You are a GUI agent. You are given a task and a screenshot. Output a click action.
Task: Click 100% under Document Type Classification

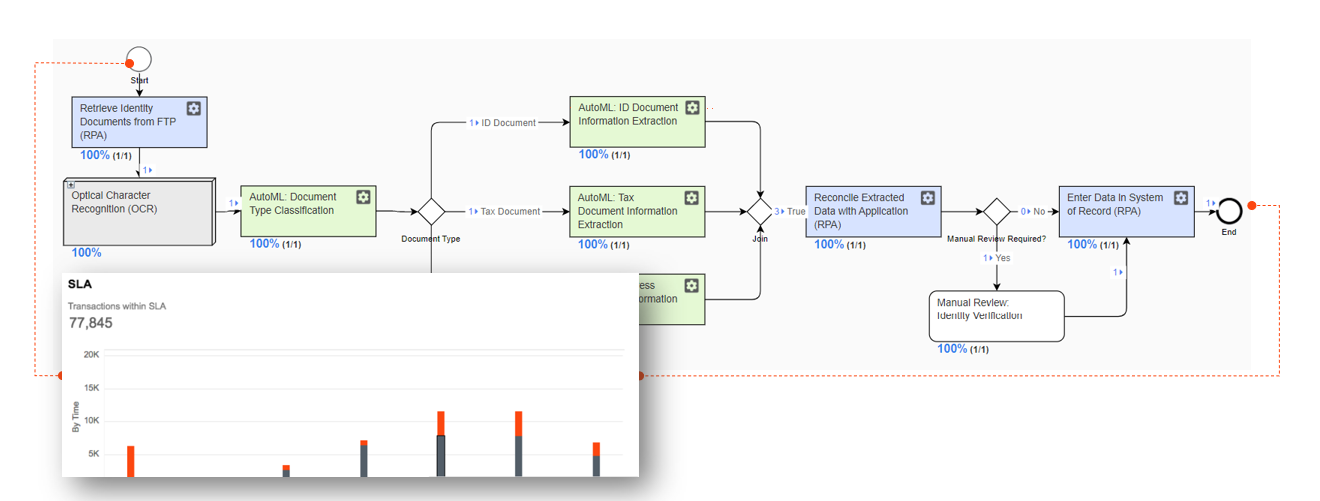[264, 243]
